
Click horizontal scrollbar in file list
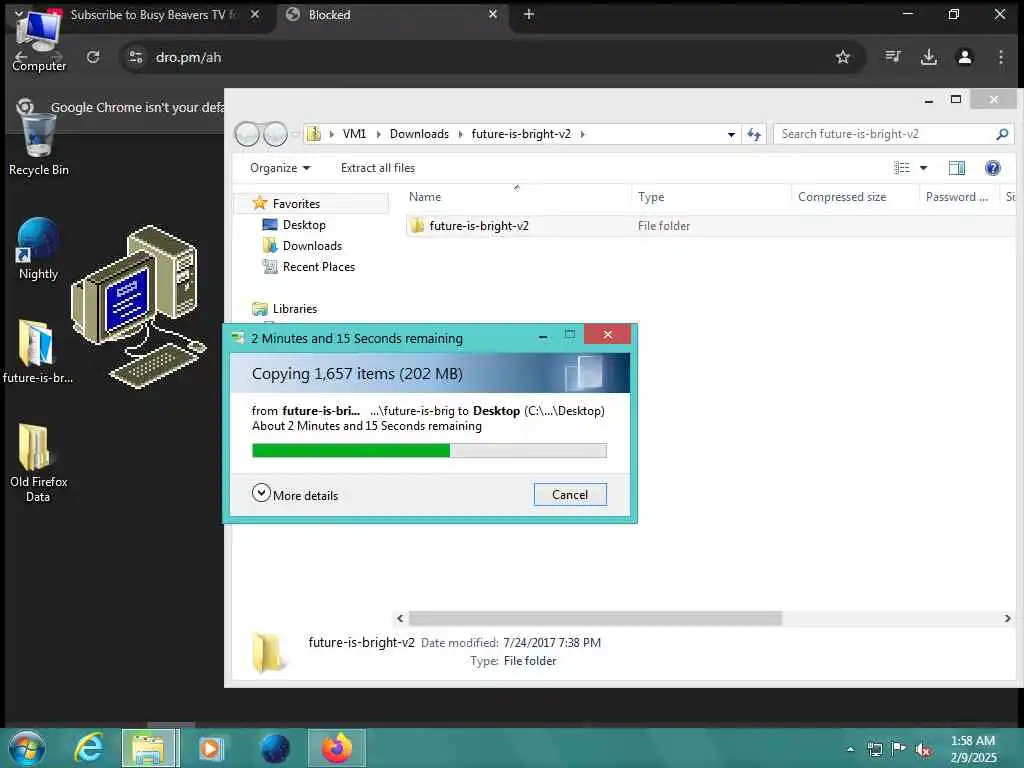click(594, 618)
